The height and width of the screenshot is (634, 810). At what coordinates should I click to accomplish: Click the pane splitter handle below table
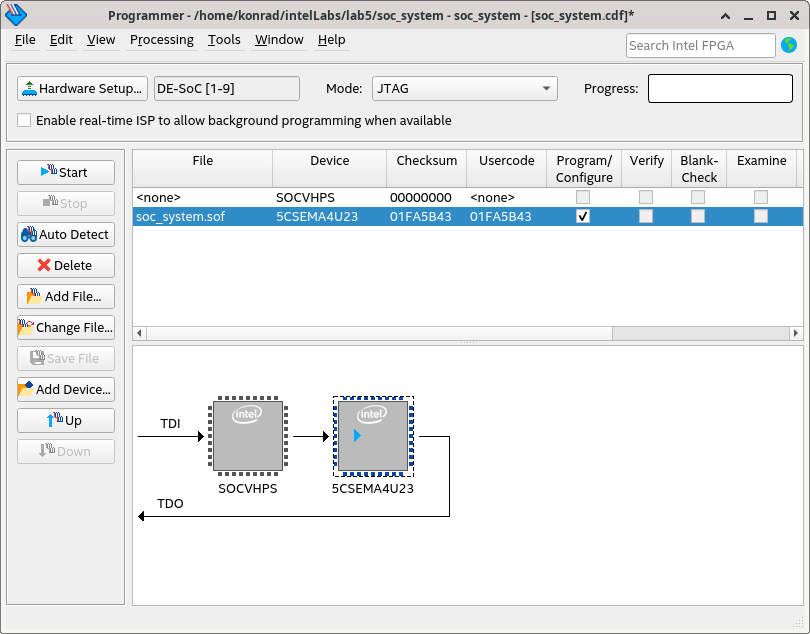[468, 343]
